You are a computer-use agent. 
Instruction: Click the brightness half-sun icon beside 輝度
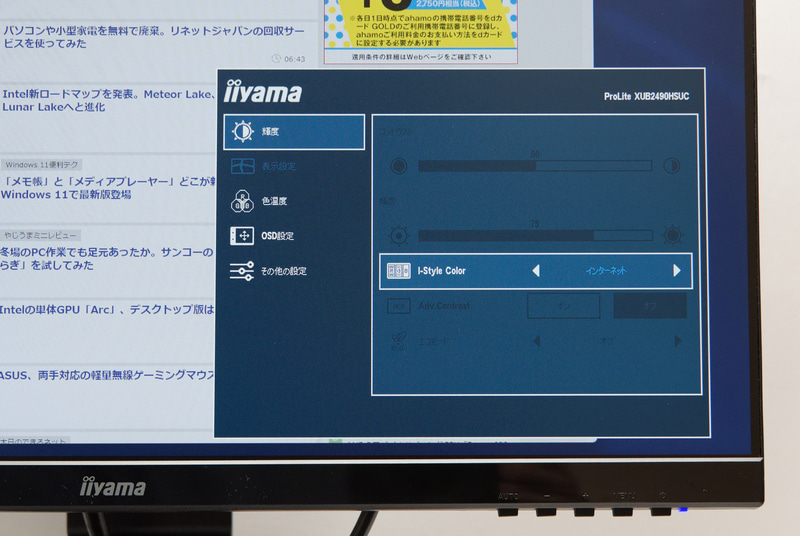point(242,132)
